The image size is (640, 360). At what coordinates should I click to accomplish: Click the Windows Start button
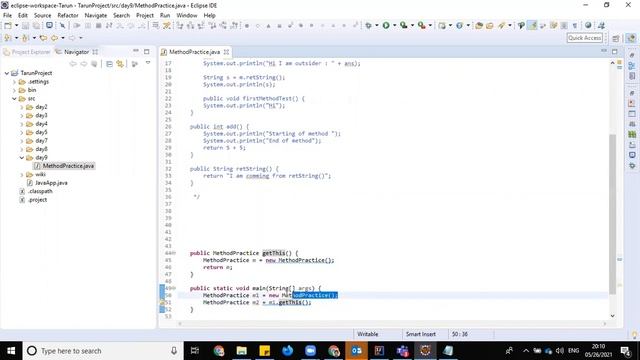click(11, 351)
